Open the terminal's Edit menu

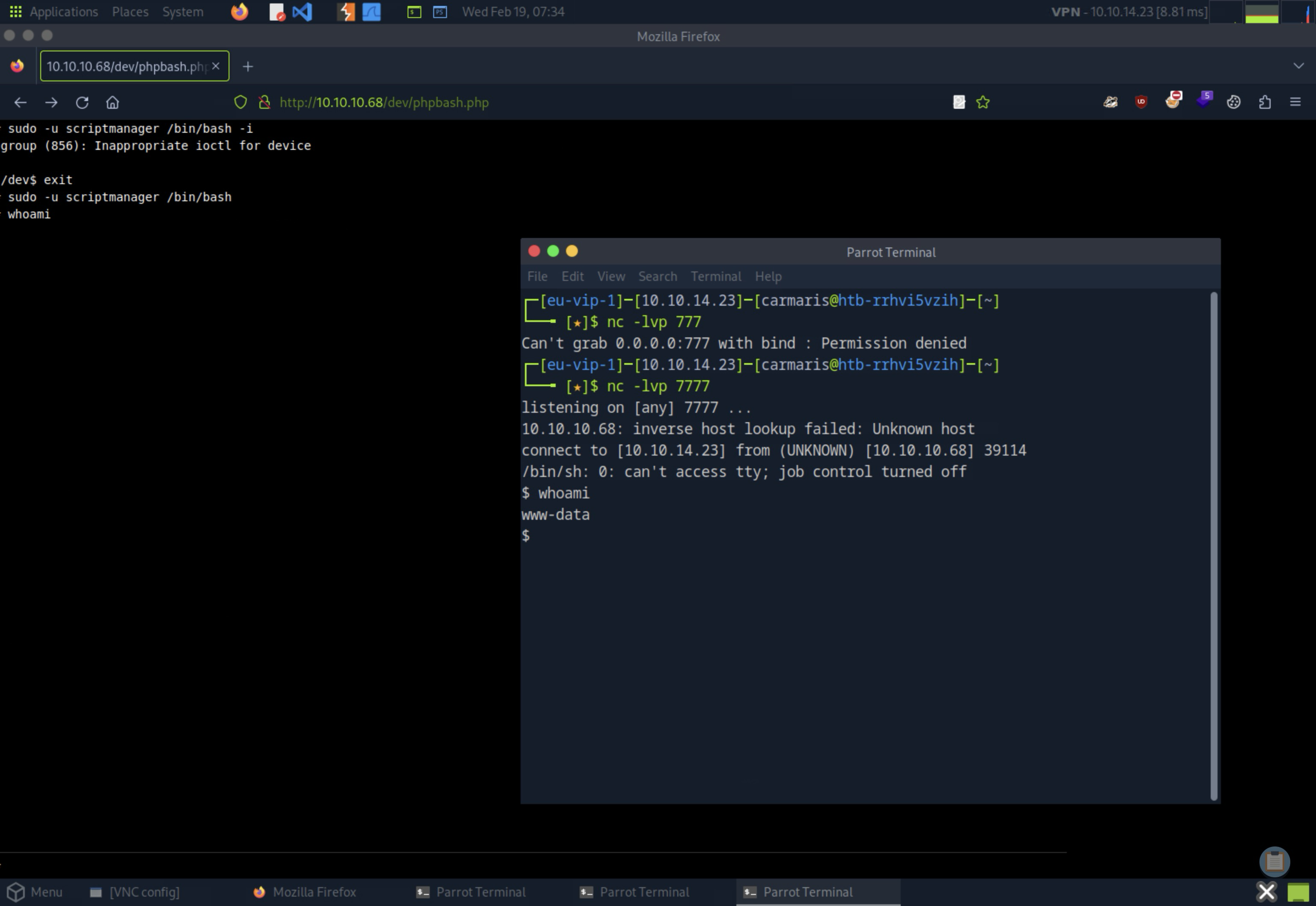click(x=572, y=277)
